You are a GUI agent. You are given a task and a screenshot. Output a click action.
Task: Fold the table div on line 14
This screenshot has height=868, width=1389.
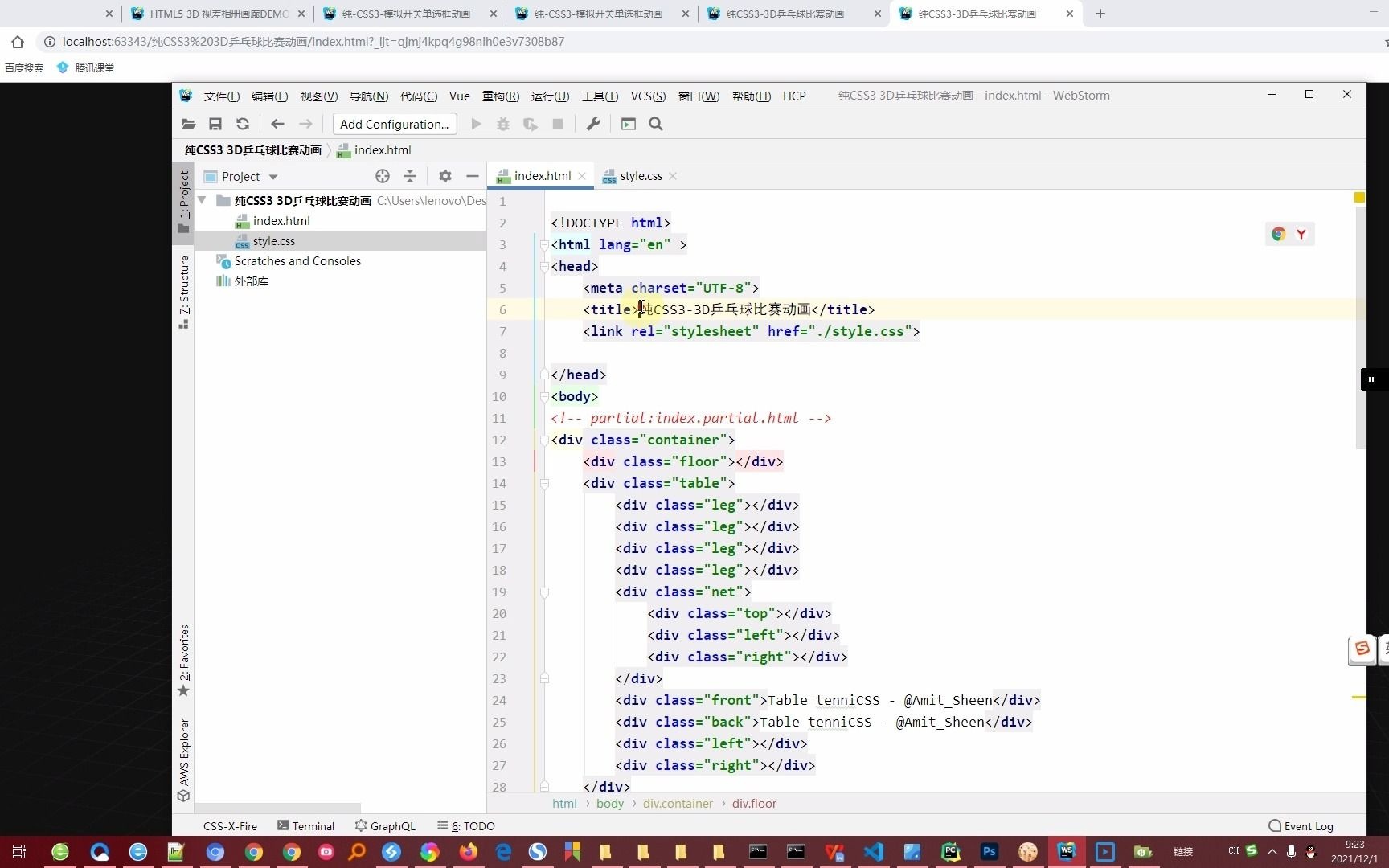pyautogui.click(x=544, y=483)
